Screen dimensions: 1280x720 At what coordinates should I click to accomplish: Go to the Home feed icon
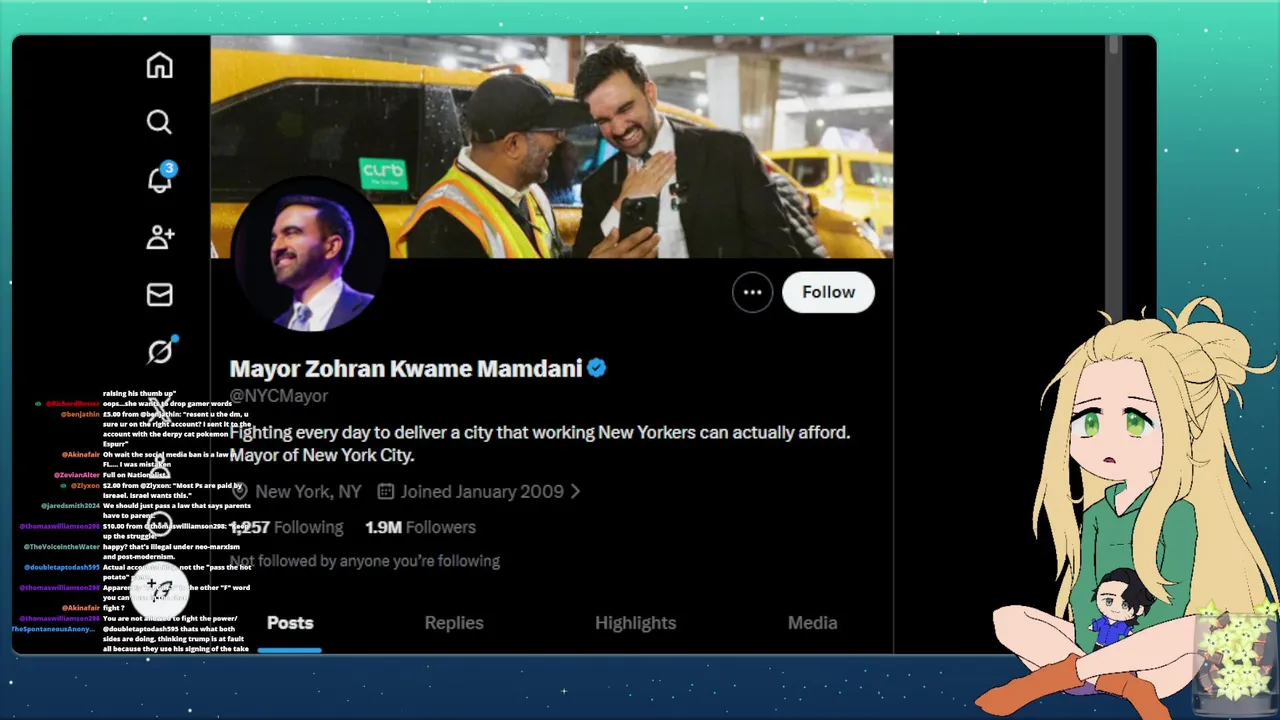pyautogui.click(x=159, y=65)
